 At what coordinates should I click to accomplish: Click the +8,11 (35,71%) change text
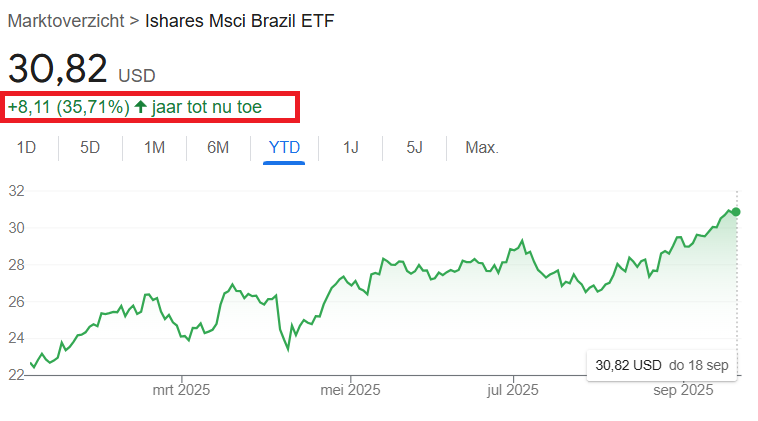(68, 106)
